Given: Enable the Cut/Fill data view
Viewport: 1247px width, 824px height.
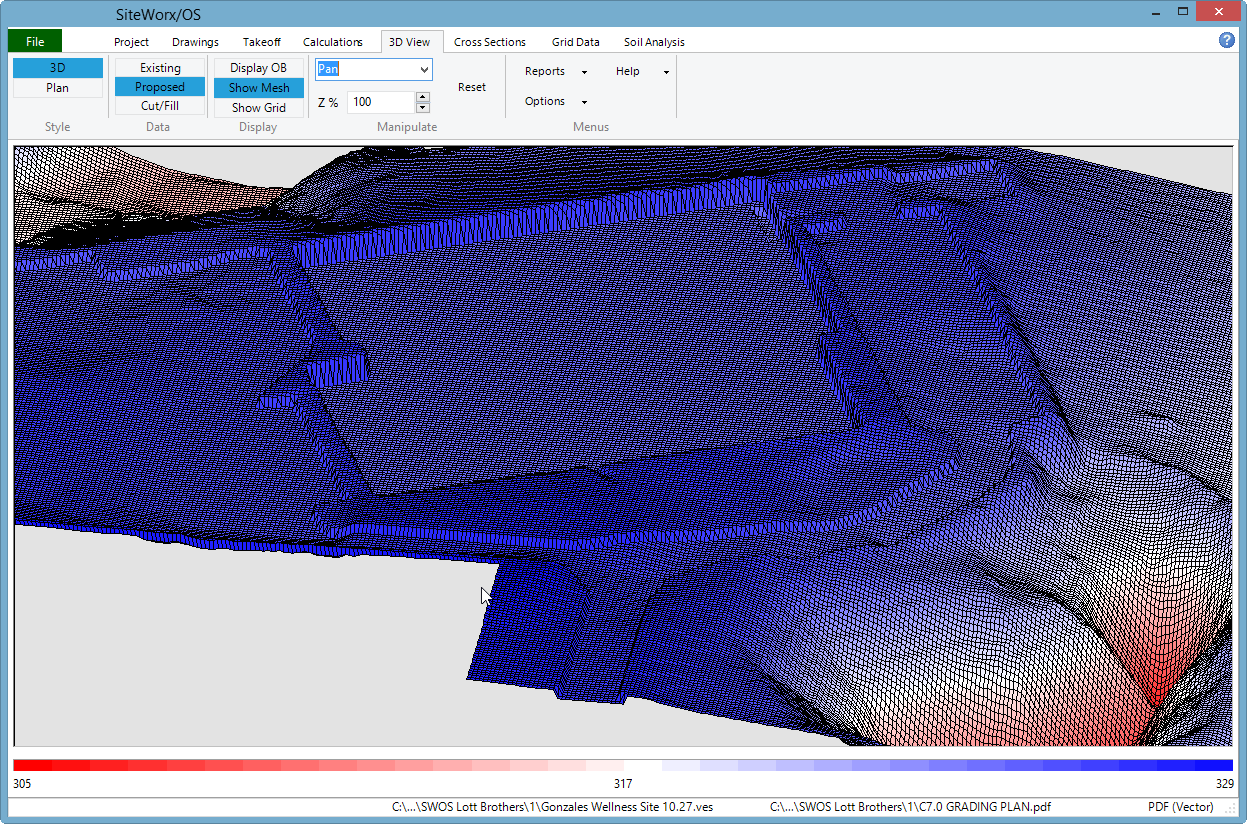Looking at the screenshot, I should pos(159,106).
